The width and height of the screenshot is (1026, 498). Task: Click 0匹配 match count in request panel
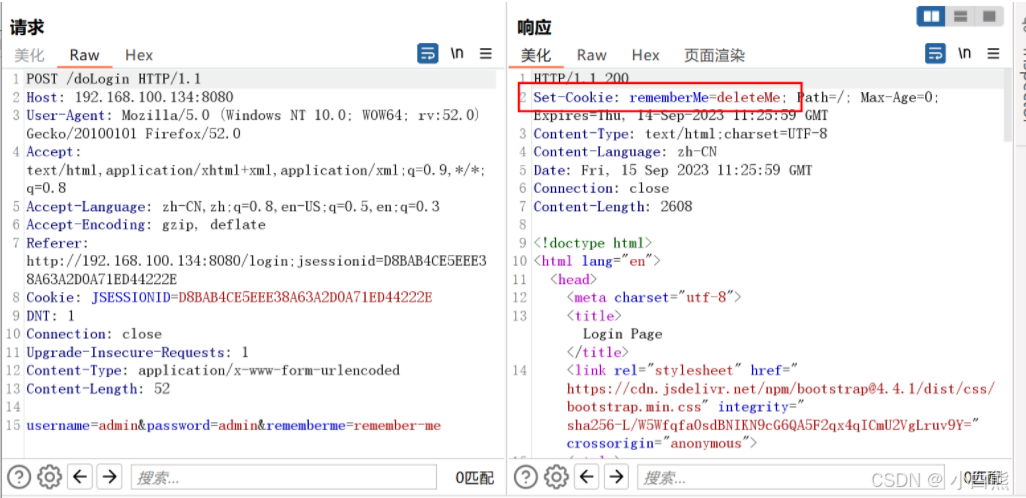point(475,478)
